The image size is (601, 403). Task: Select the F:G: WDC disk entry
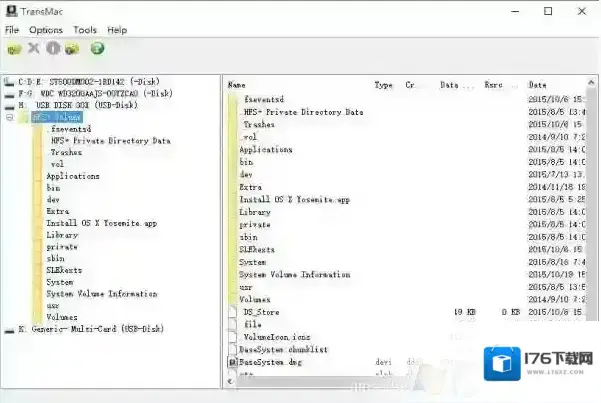(x=95, y=93)
